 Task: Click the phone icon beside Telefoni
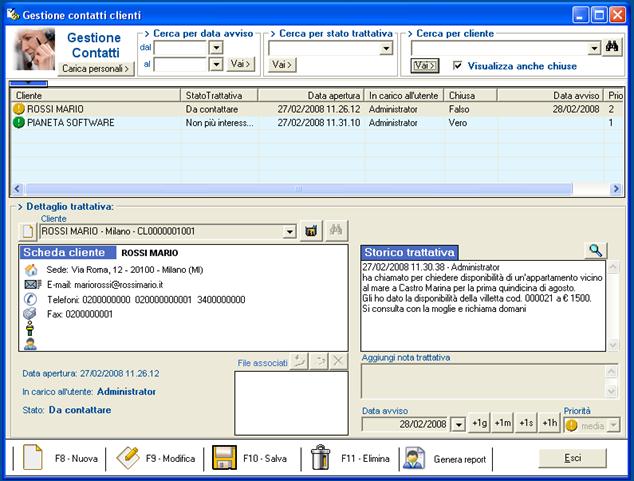tap(30, 299)
